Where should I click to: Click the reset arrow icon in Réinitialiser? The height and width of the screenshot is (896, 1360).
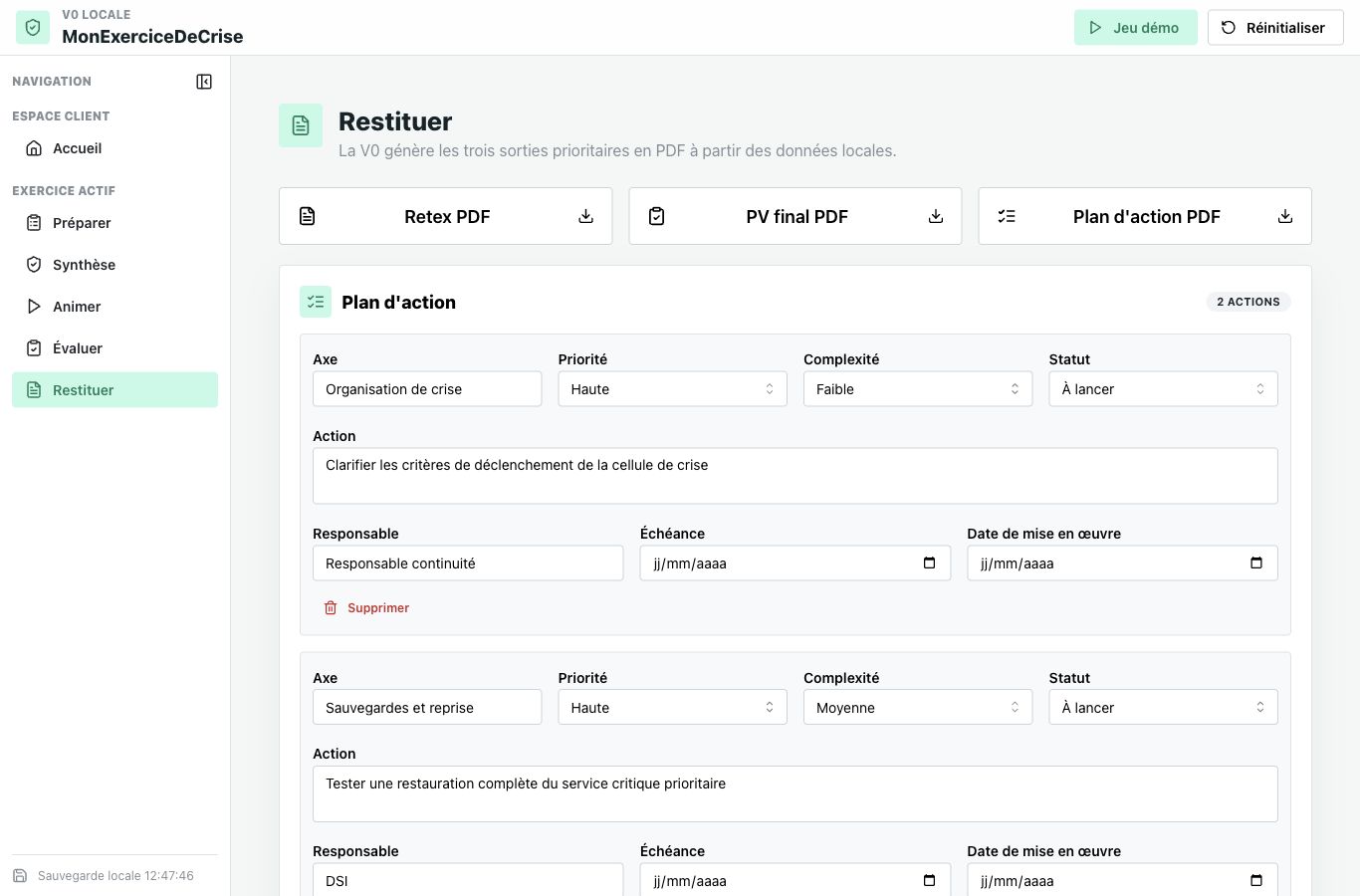[1229, 28]
